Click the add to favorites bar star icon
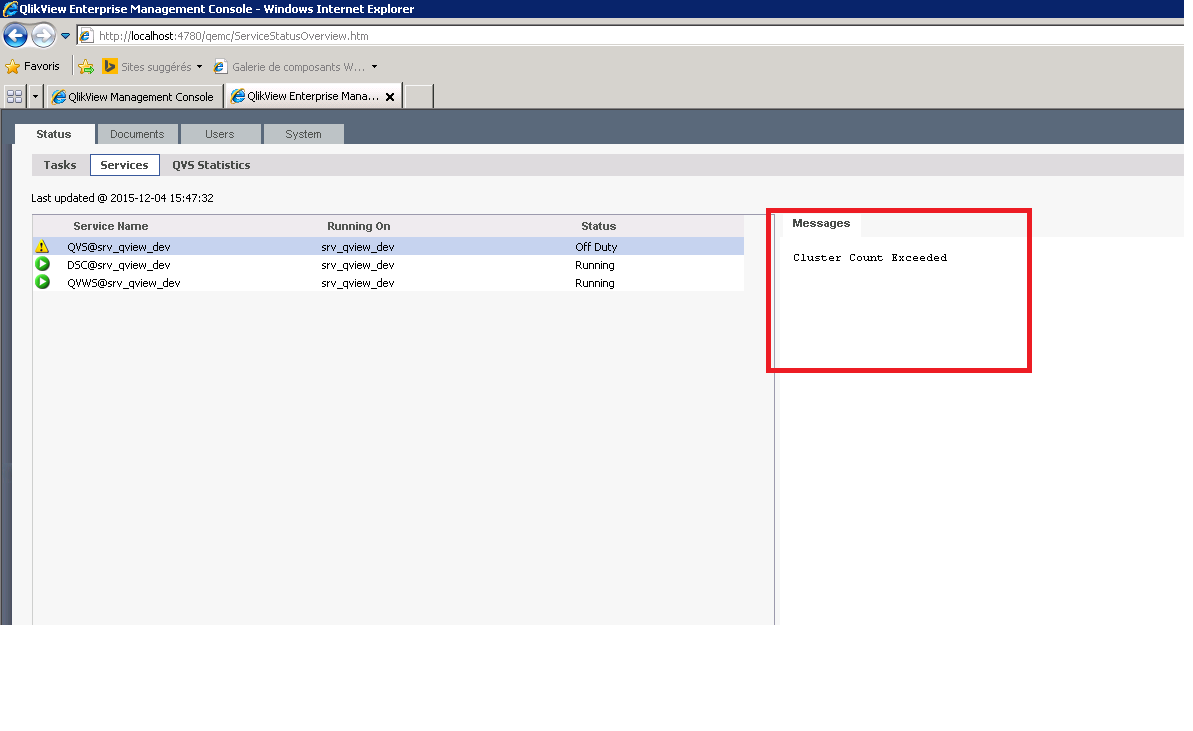This screenshot has height=731, width=1193. (86, 67)
